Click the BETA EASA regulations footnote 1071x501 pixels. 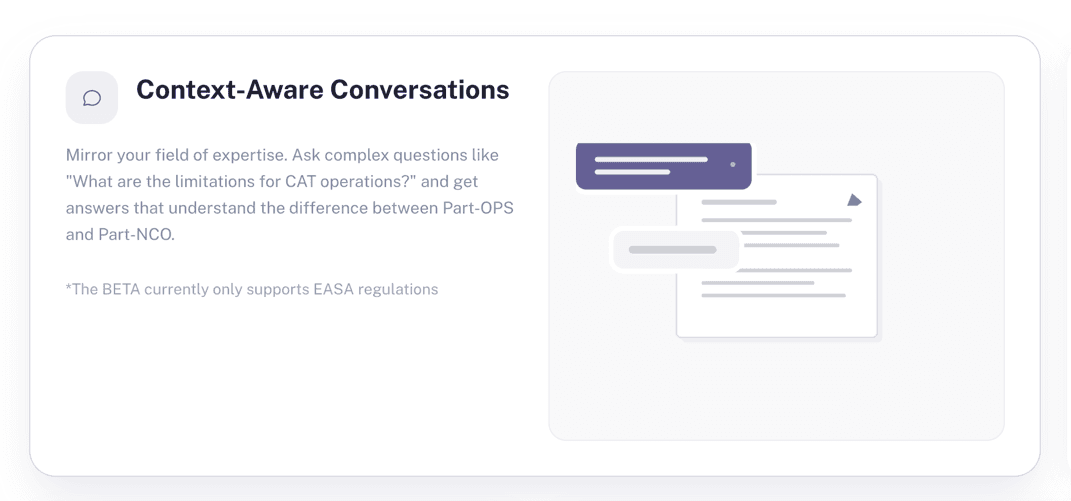coord(252,289)
